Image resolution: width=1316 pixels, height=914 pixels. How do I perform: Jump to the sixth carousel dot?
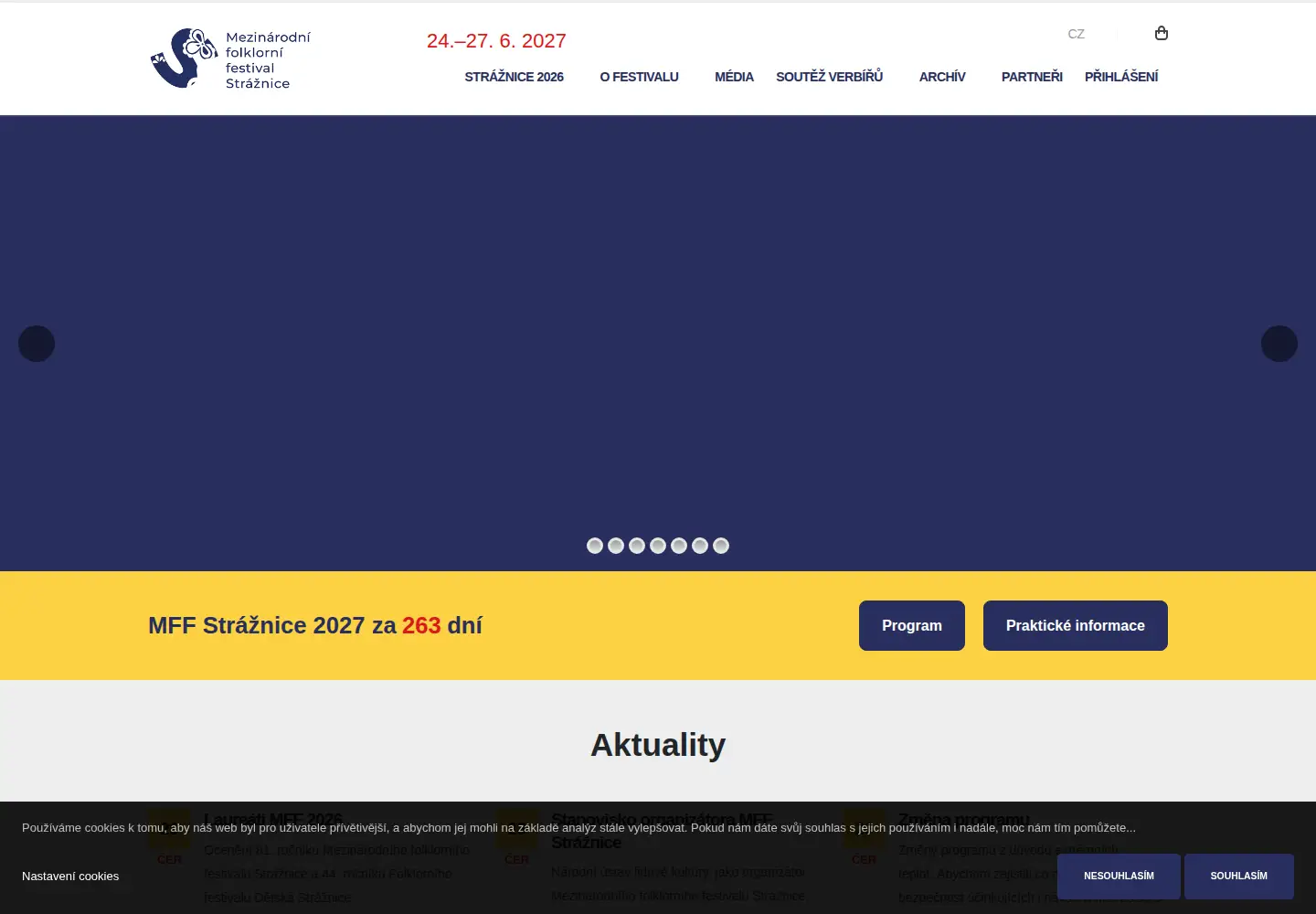coord(700,546)
